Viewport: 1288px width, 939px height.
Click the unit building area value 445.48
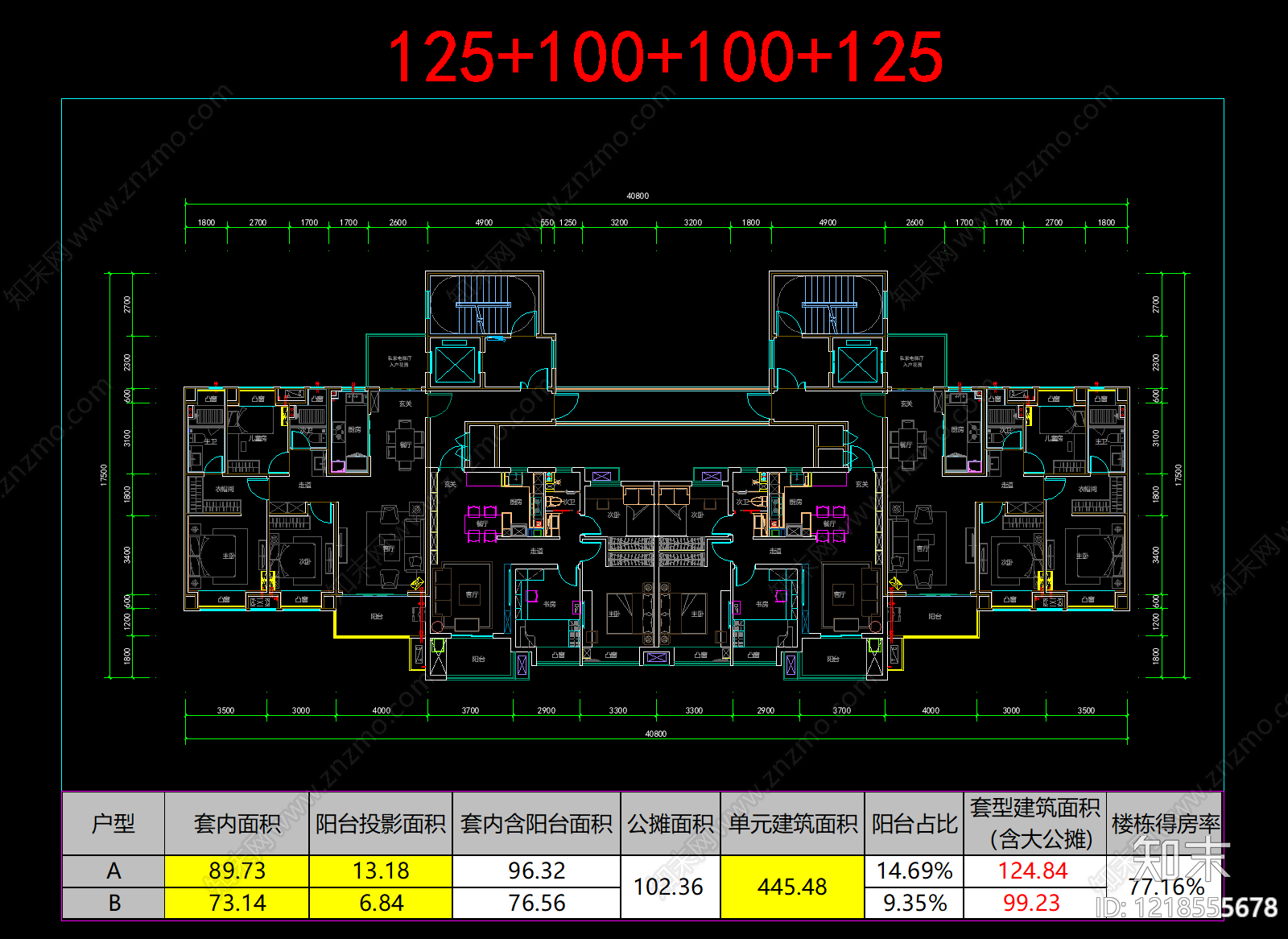792,887
